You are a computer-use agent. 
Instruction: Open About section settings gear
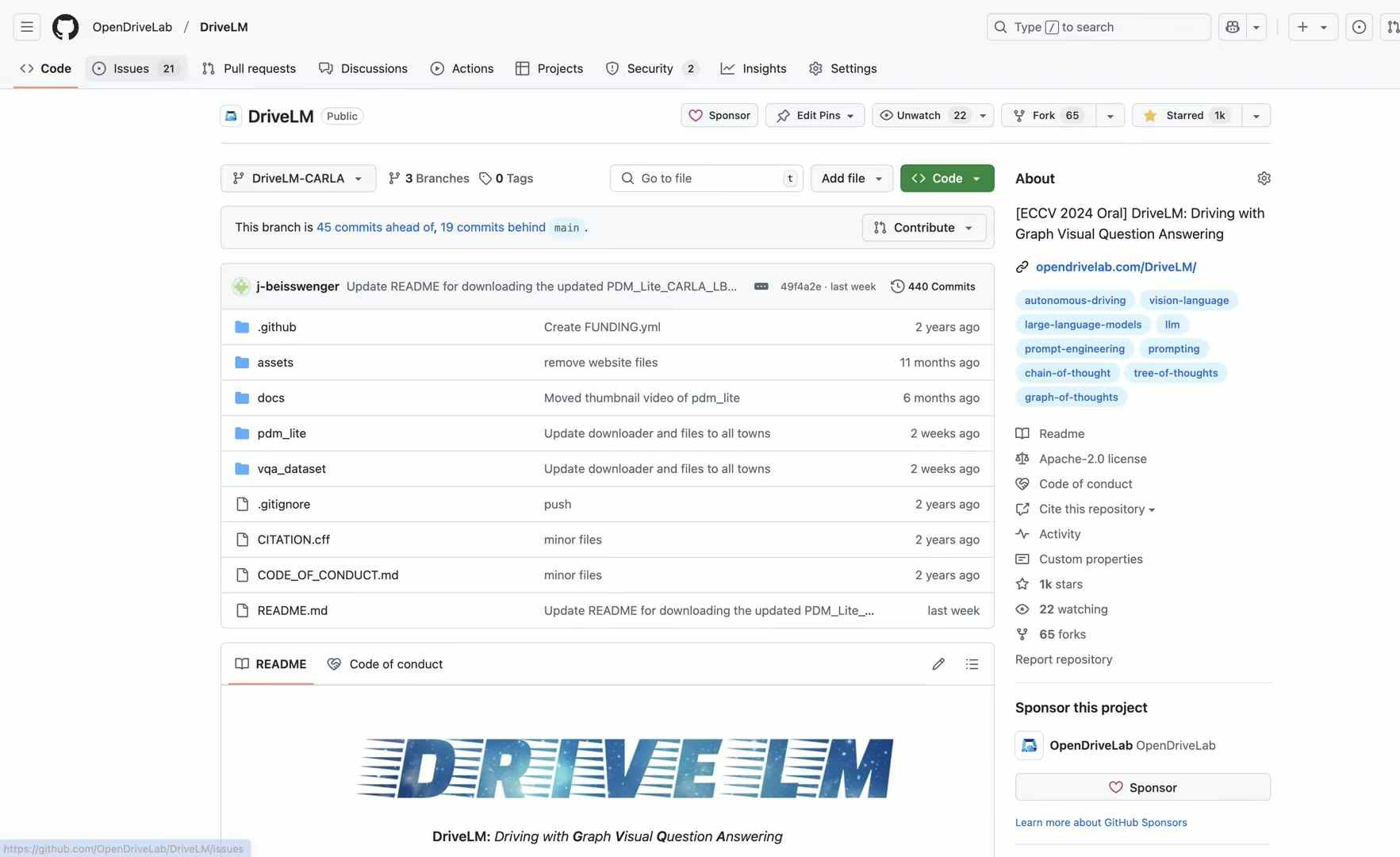click(x=1264, y=179)
